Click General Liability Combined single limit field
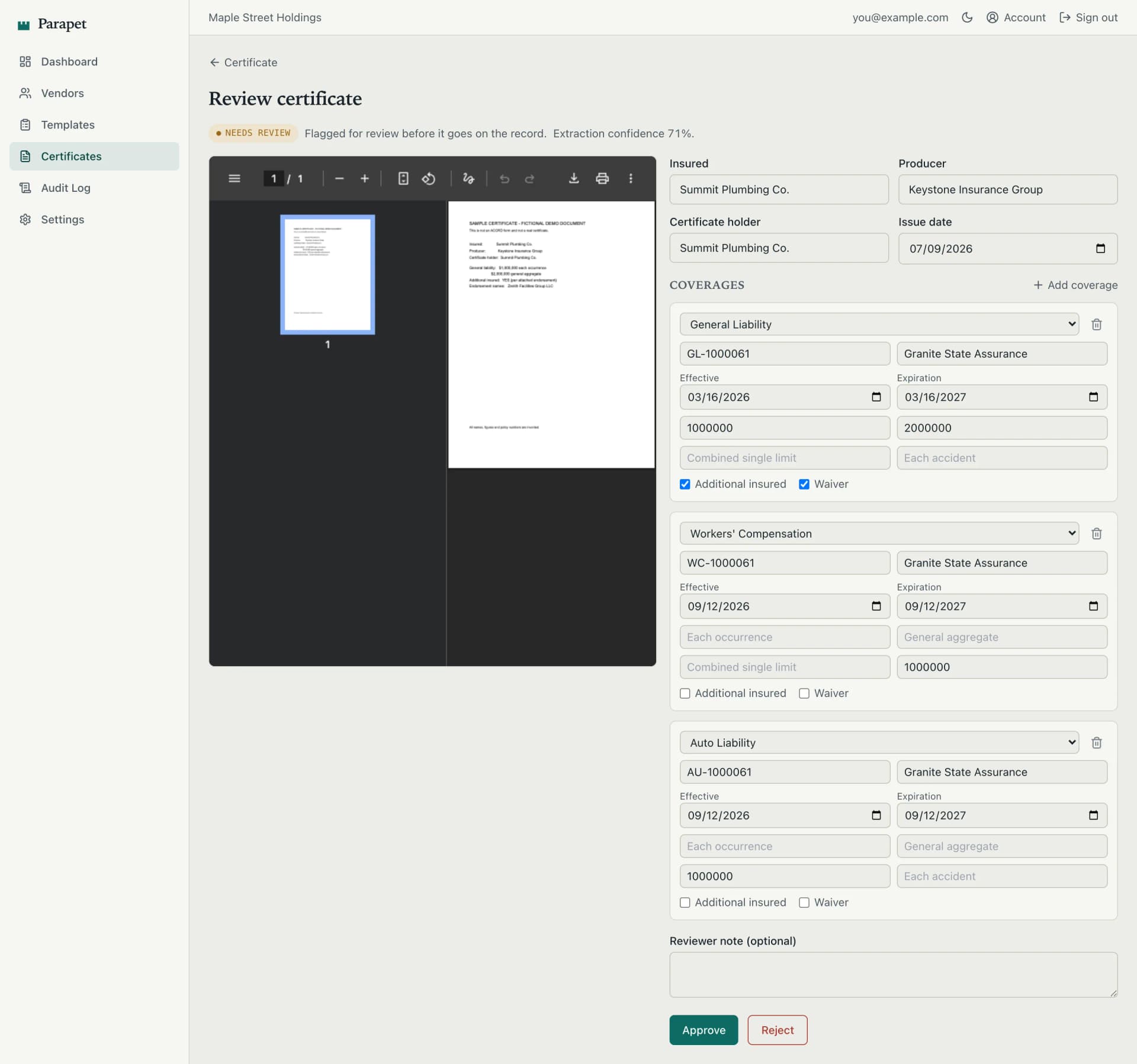 pyautogui.click(x=785, y=458)
